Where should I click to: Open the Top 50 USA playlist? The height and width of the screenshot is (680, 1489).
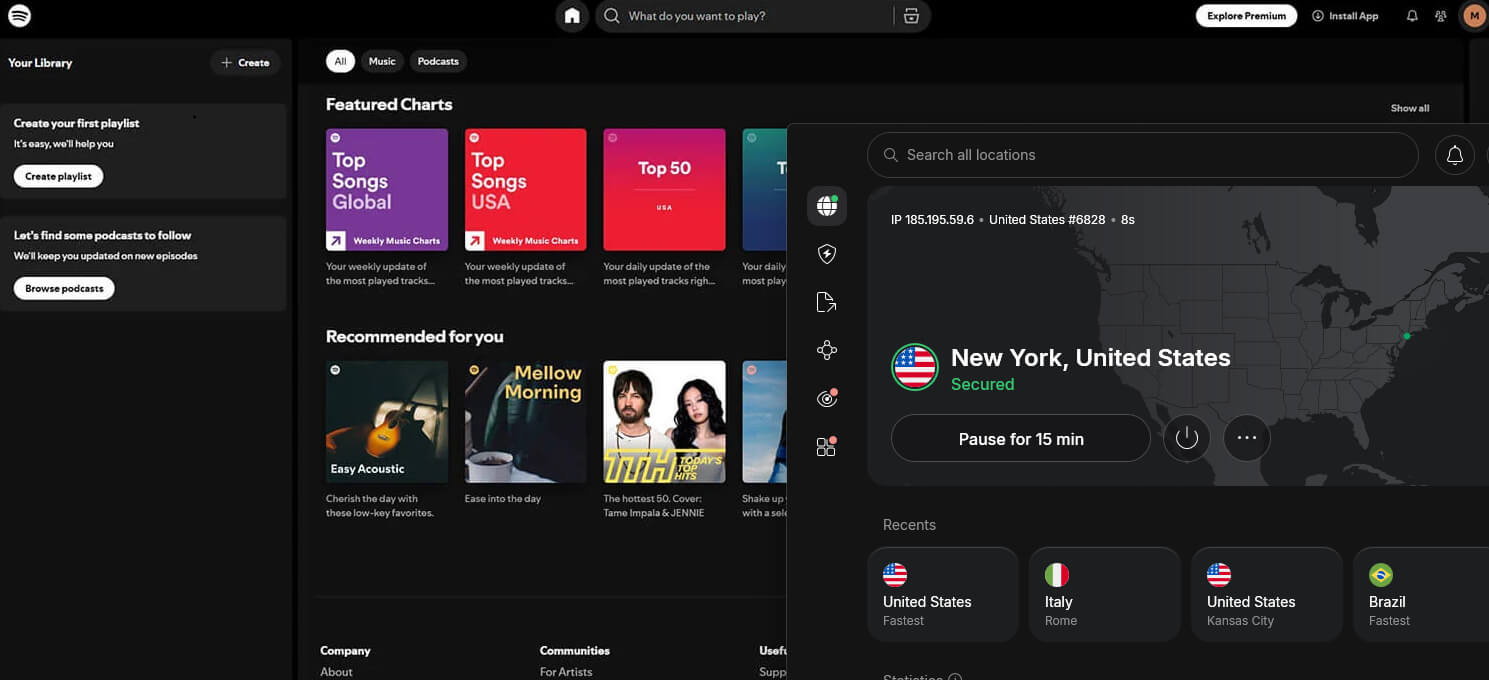pos(664,189)
